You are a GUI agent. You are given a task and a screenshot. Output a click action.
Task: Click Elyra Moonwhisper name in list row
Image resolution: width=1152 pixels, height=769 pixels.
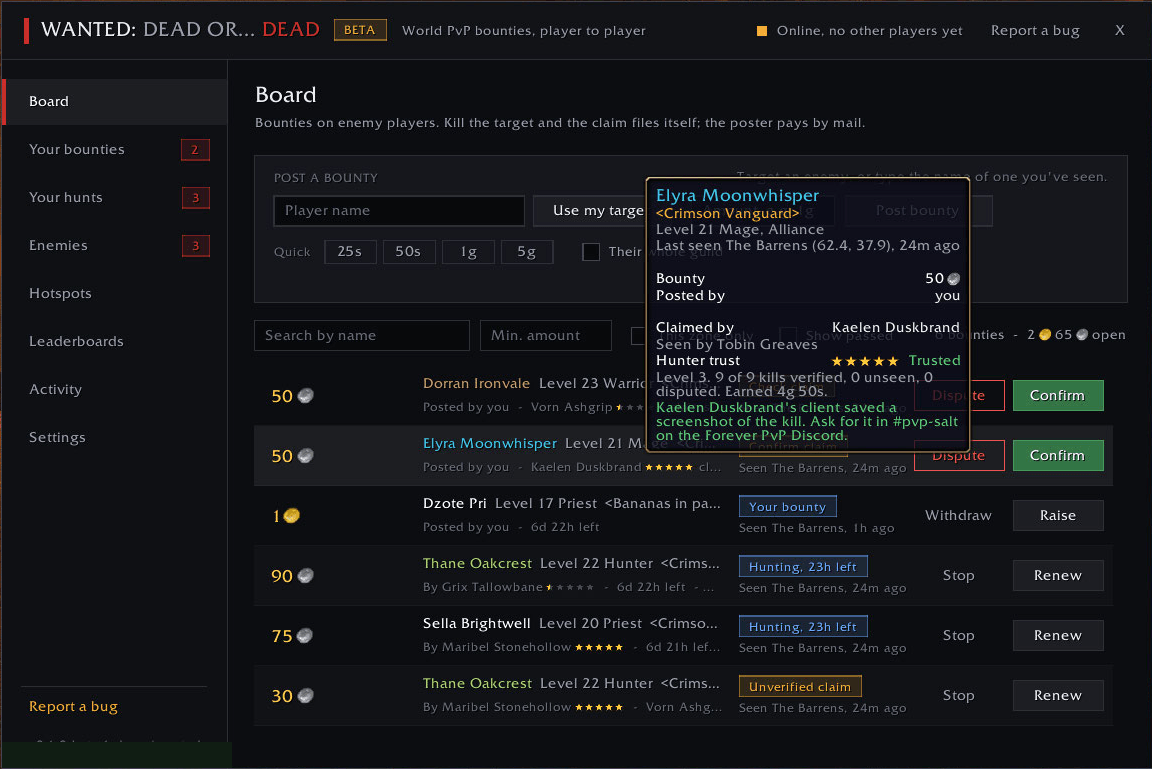pos(489,444)
